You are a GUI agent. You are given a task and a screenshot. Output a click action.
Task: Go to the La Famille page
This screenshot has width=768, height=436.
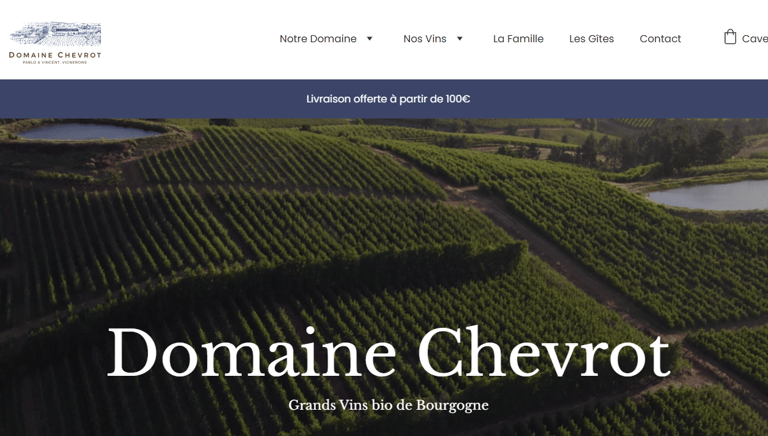tap(518, 39)
